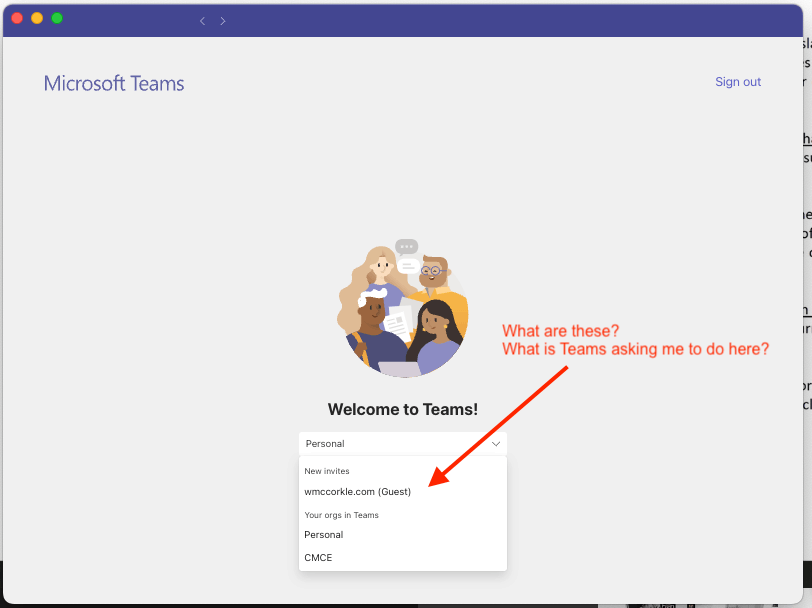Click the 'Your orgs in Teams' label
Screen dimensions: 812x608
pos(341,515)
